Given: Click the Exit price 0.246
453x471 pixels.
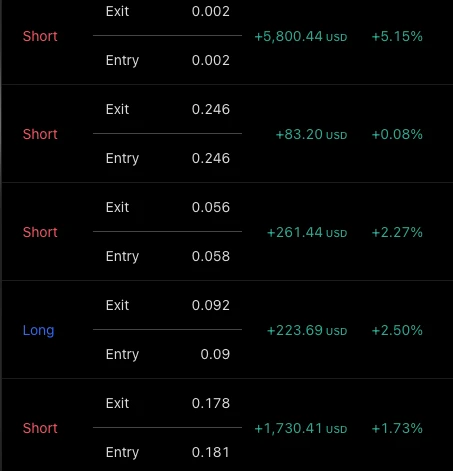Looking at the screenshot, I should 211,109.
